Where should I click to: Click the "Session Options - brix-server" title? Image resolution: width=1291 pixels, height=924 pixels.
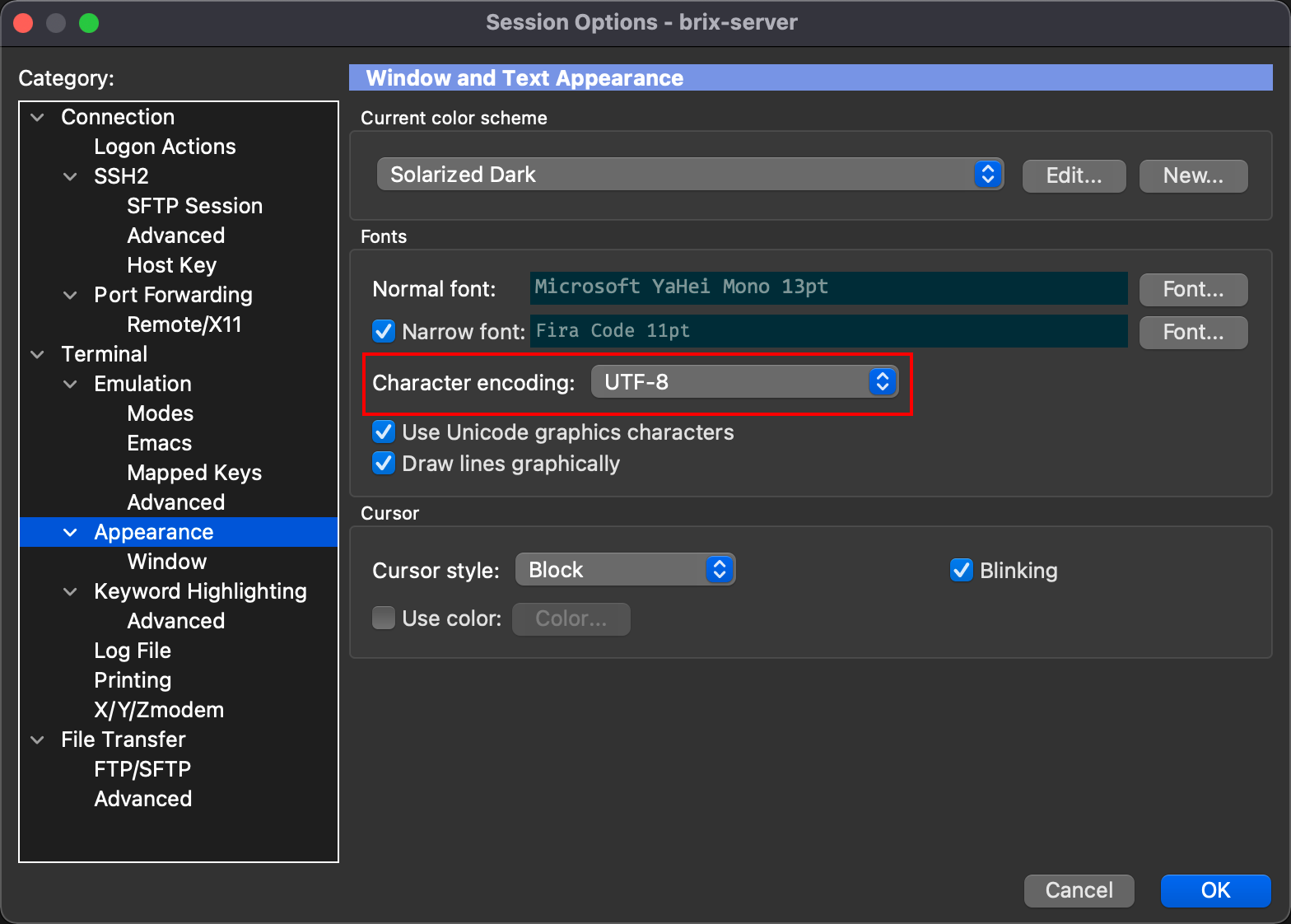point(641,22)
